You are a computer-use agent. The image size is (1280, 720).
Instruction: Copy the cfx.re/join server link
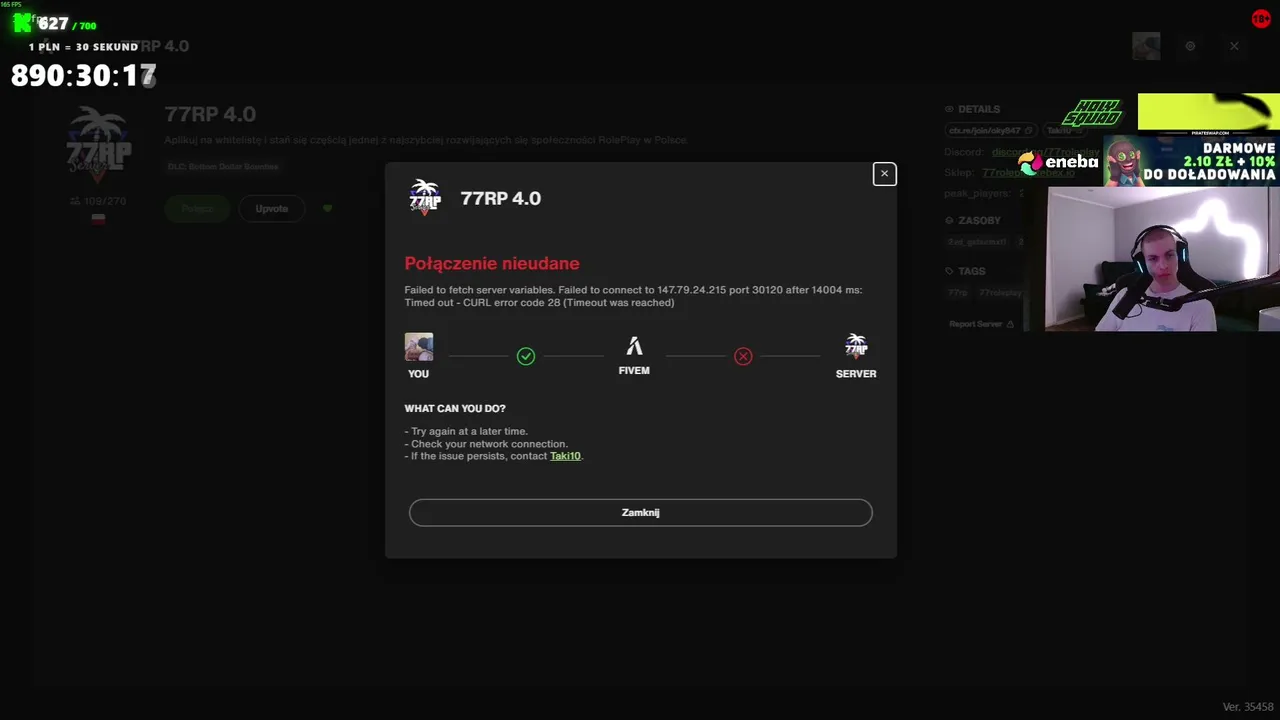pos(990,131)
